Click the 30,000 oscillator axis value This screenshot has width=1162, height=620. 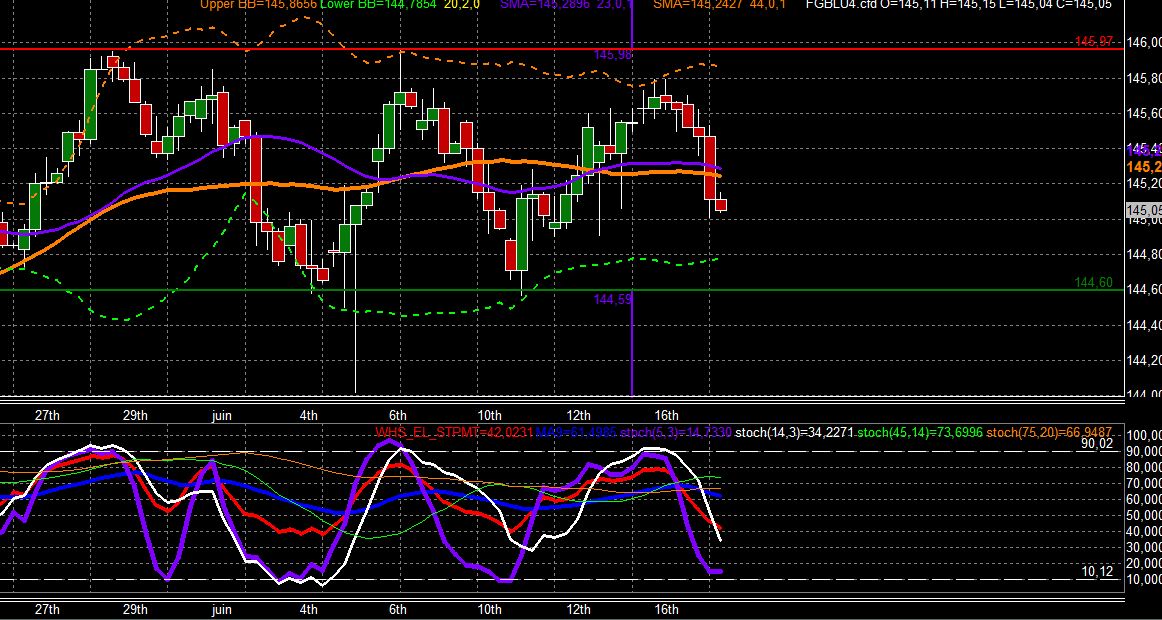tap(1143, 547)
